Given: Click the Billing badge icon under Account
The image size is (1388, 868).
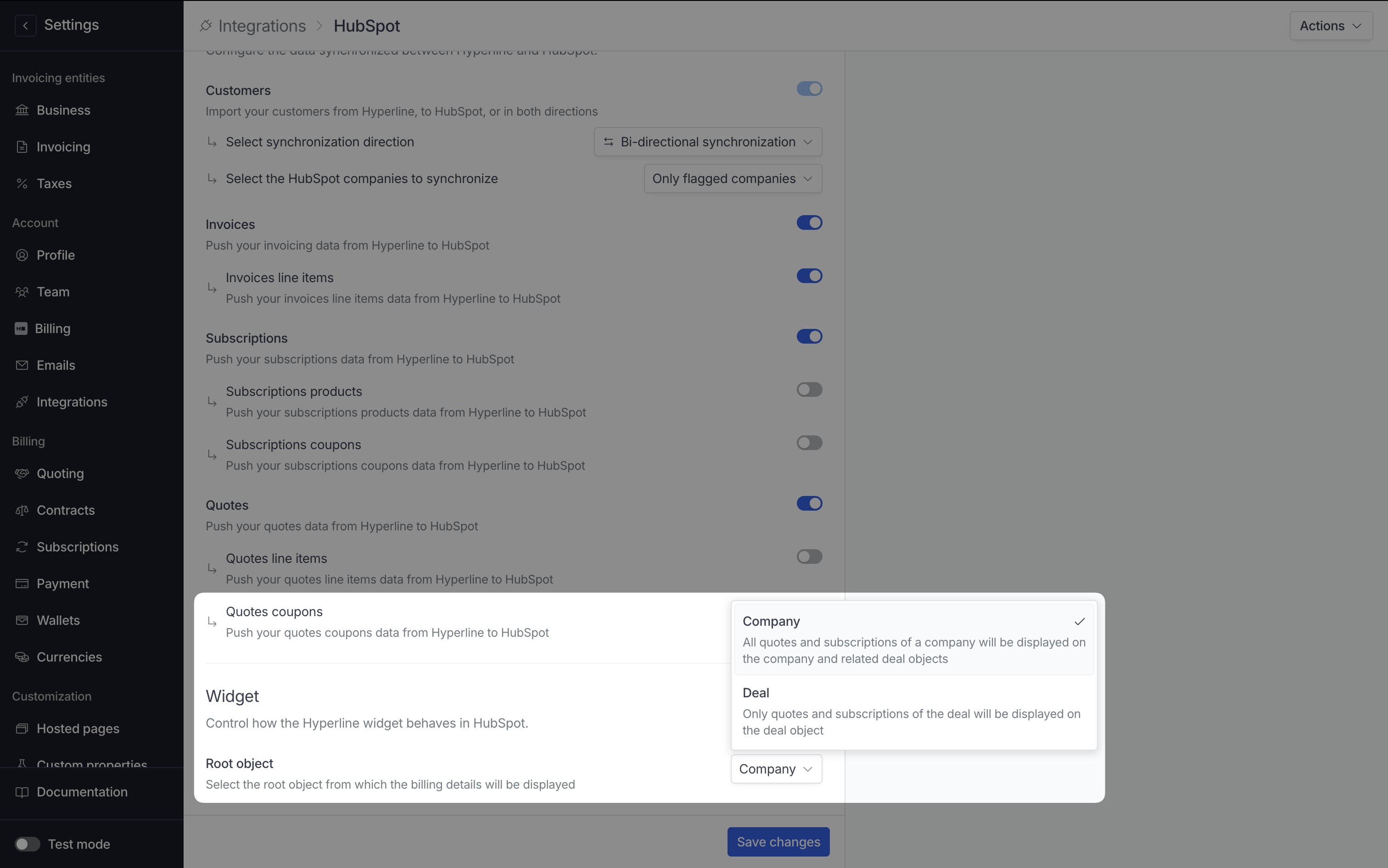Looking at the screenshot, I should [x=21, y=328].
